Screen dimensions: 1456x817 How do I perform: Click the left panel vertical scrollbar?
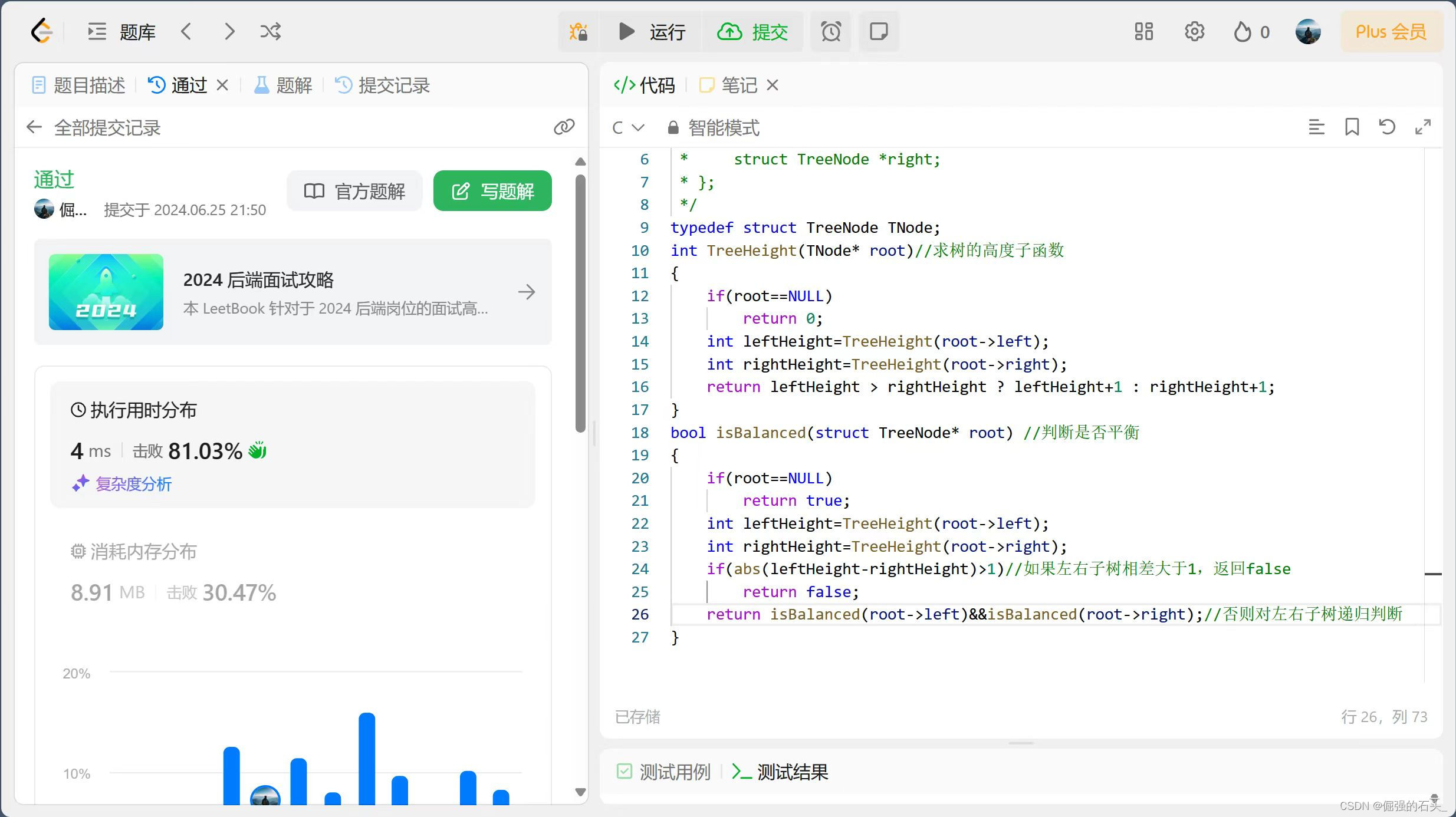coord(580,304)
